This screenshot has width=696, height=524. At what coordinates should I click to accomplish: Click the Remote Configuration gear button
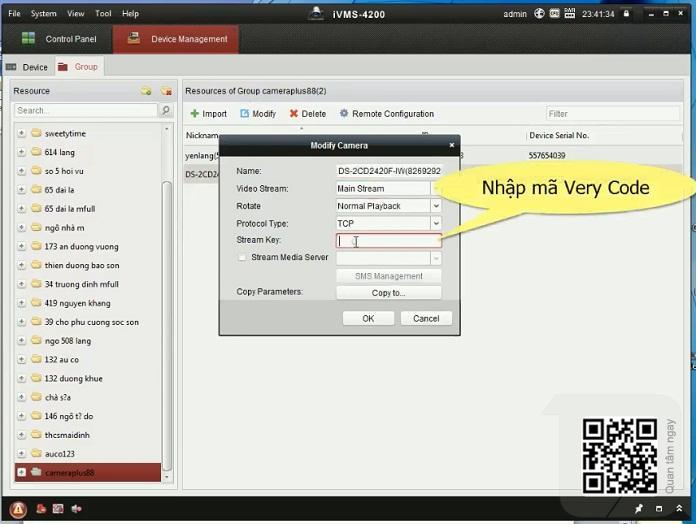[x=386, y=114]
